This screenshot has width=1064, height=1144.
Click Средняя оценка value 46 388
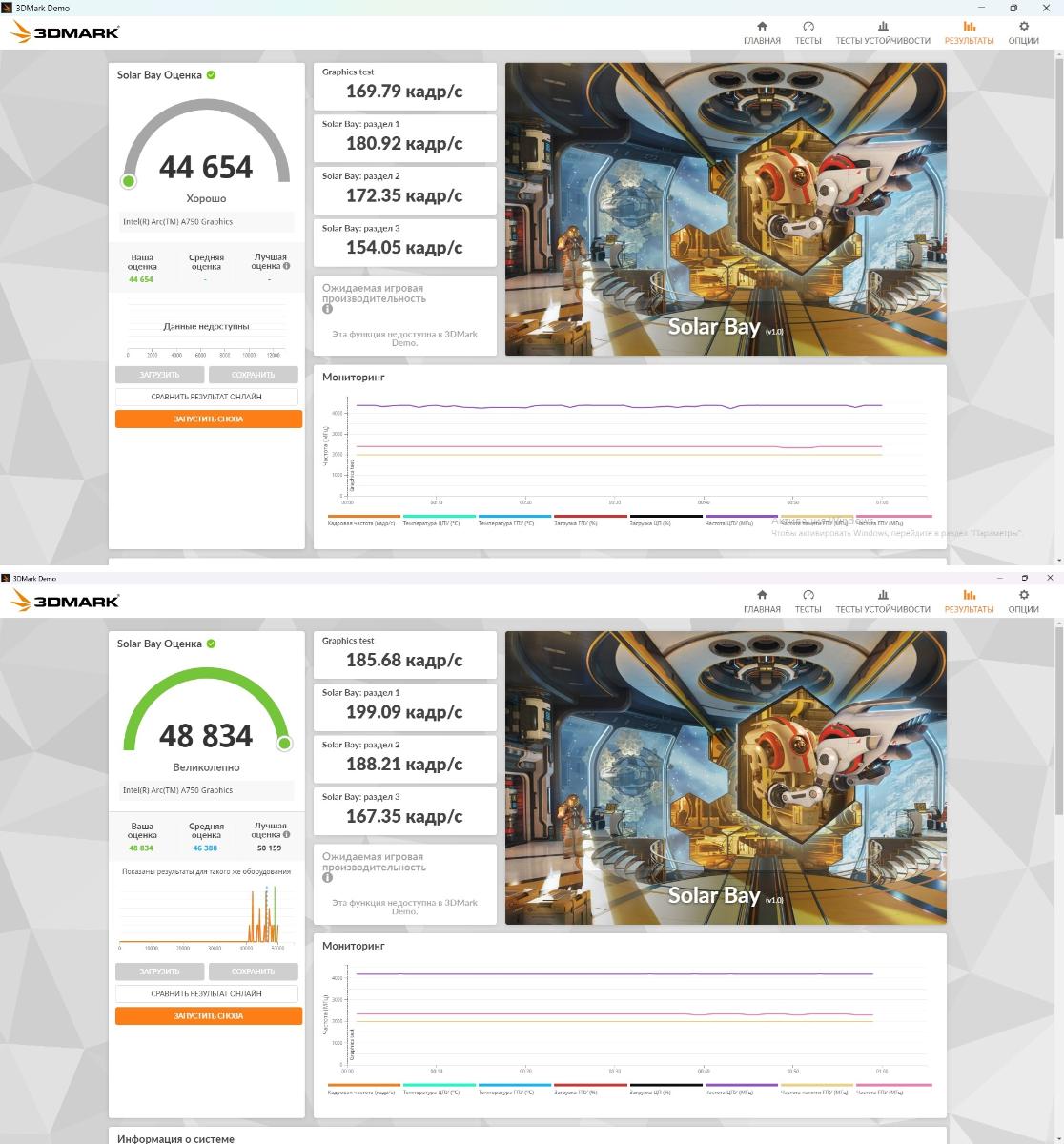coord(205,848)
